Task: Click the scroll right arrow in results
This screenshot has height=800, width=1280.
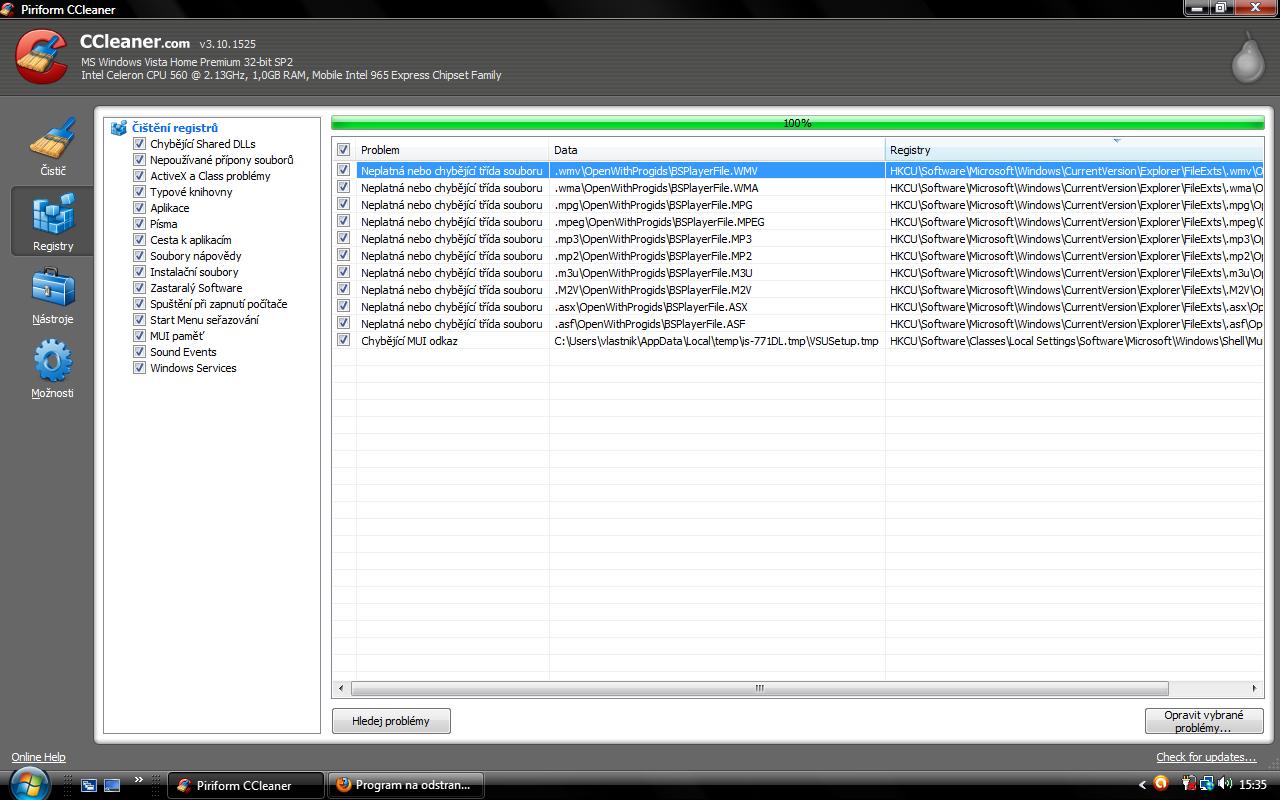Action: (x=1255, y=688)
